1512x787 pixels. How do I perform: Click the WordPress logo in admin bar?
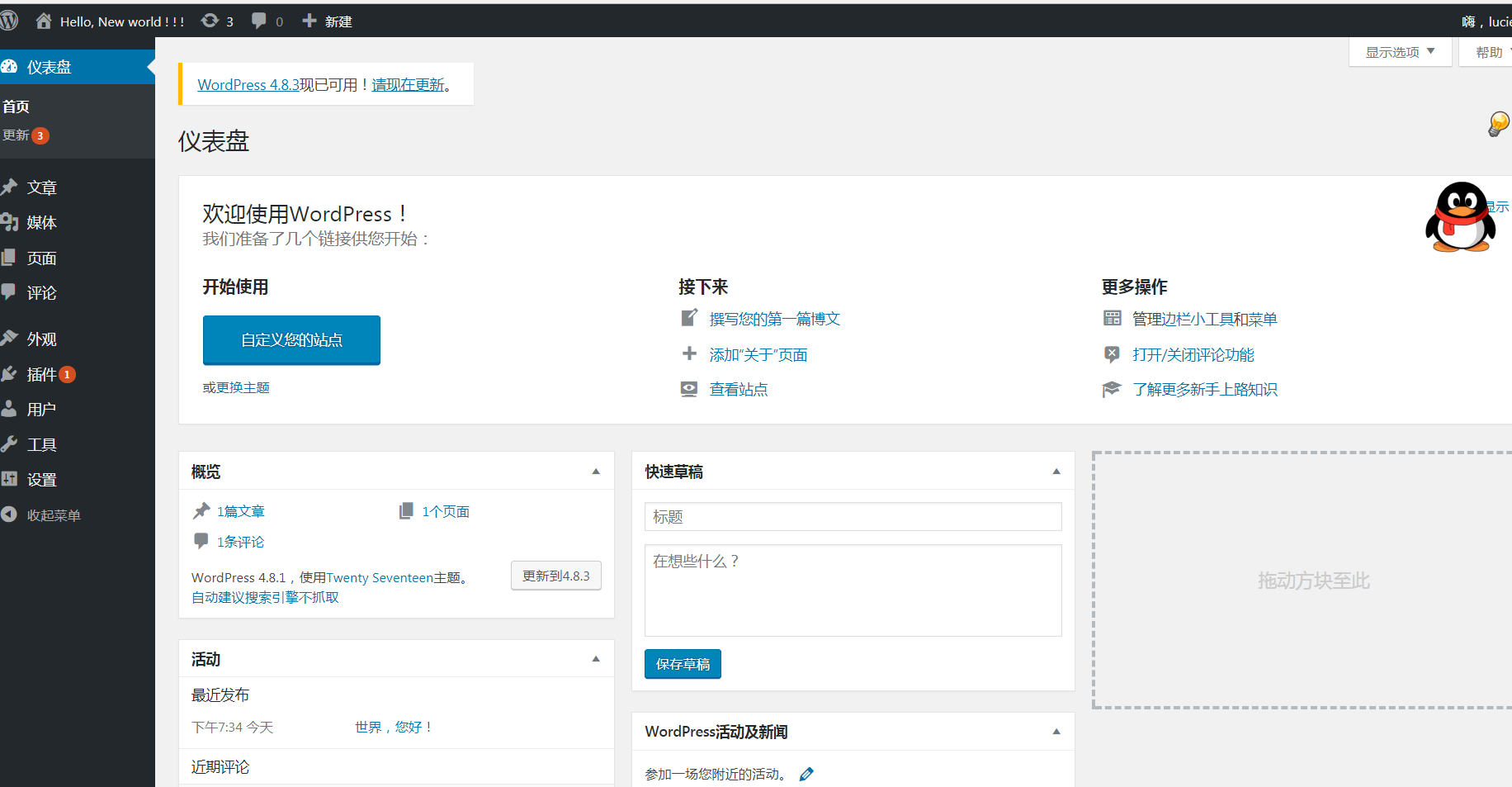click(x=8, y=21)
